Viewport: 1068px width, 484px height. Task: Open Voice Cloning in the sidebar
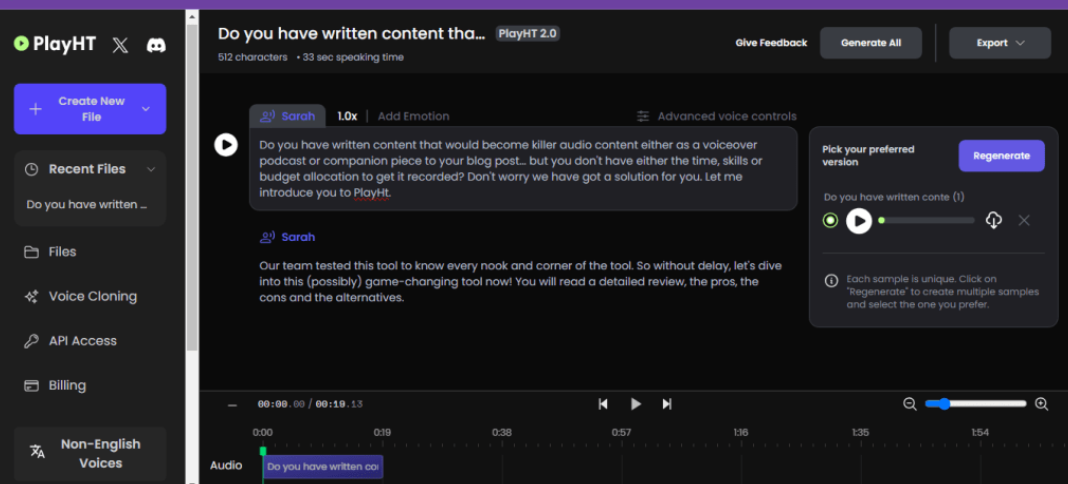80,296
